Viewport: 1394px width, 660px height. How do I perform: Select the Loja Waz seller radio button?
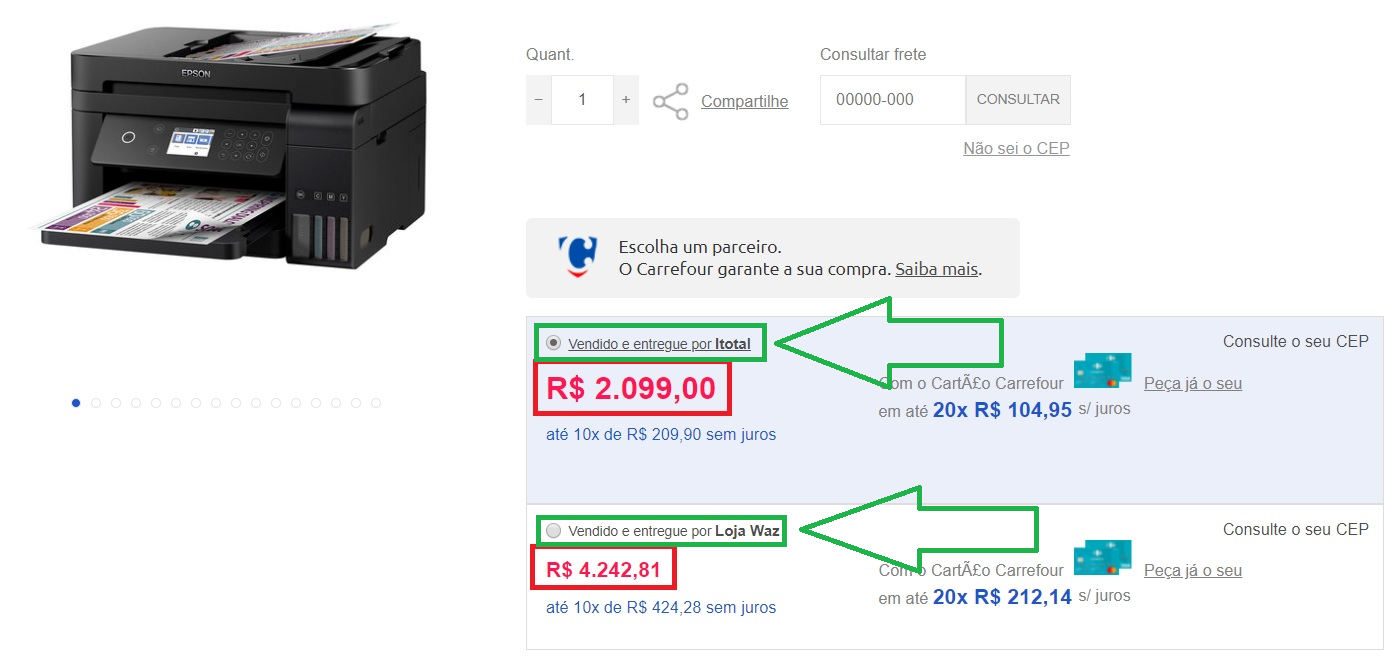(553, 531)
